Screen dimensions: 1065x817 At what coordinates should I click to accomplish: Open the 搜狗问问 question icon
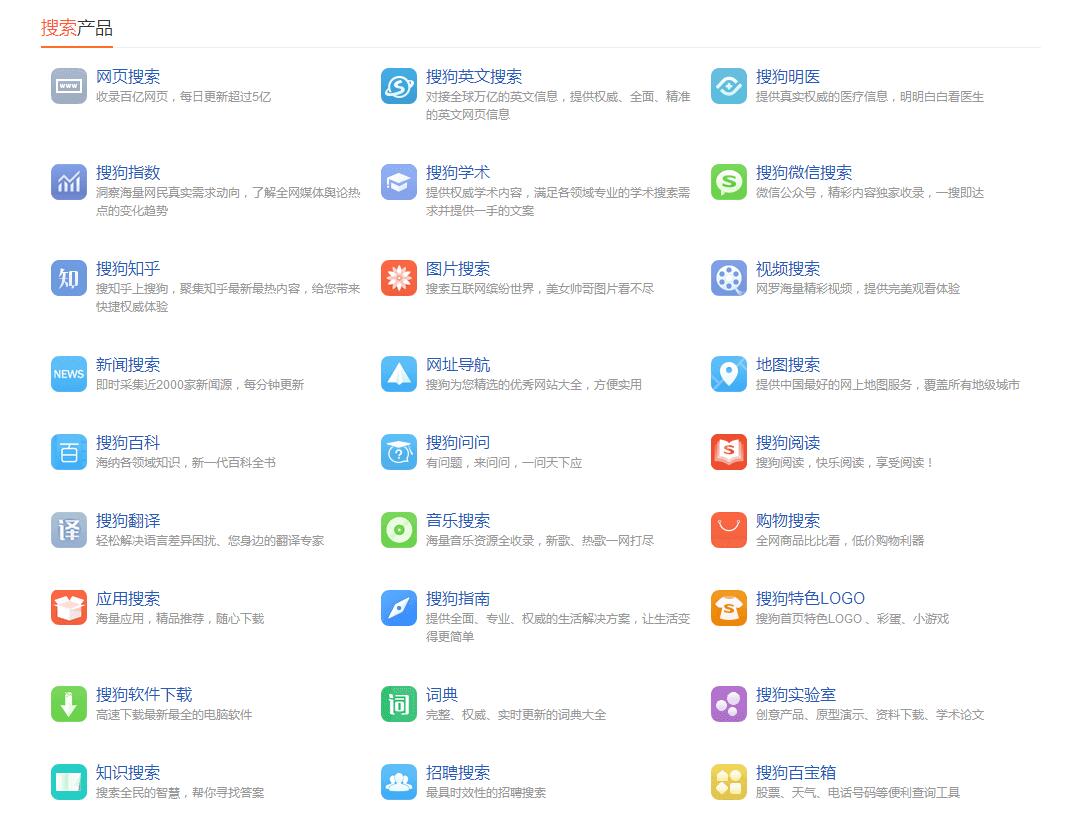click(x=399, y=452)
